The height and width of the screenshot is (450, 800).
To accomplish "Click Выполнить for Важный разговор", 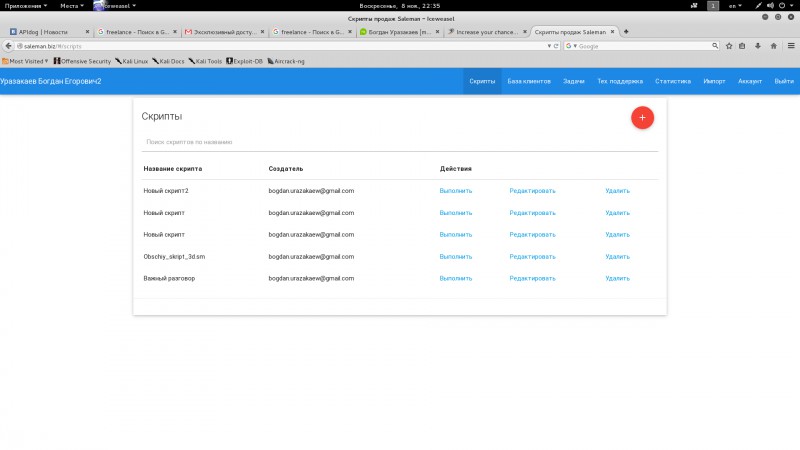I will click(456, 279).
